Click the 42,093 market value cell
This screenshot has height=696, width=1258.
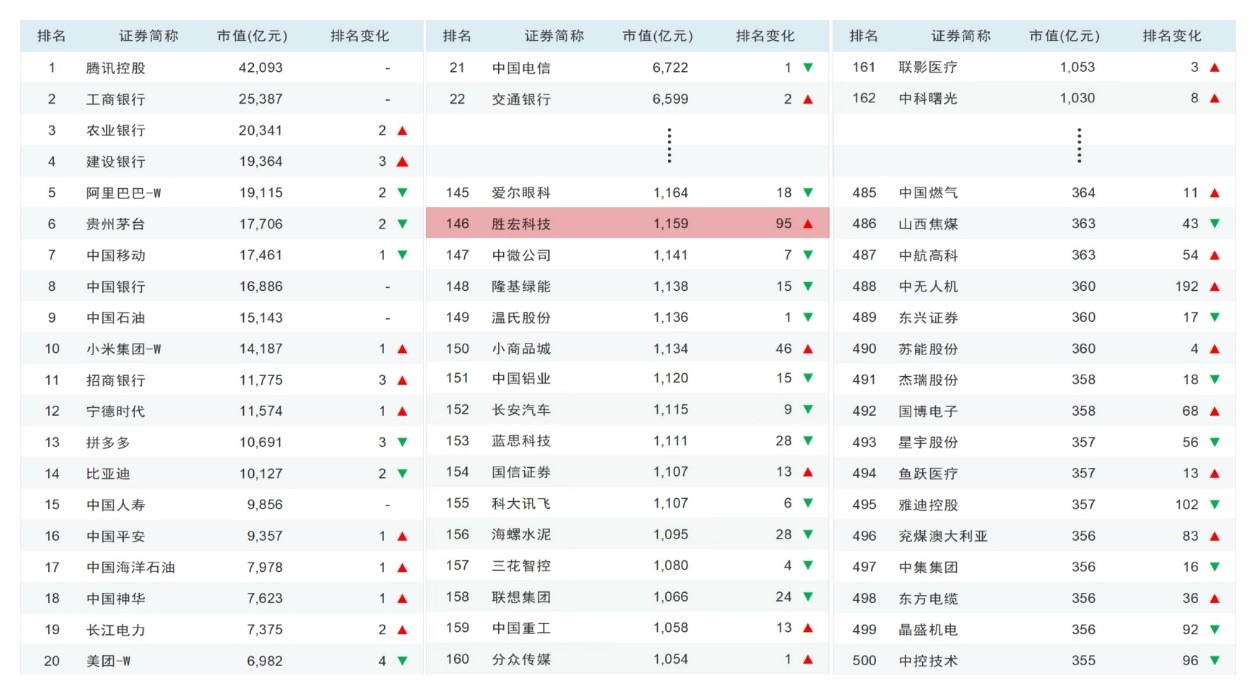pyautogui.click(x=260, y=69)
